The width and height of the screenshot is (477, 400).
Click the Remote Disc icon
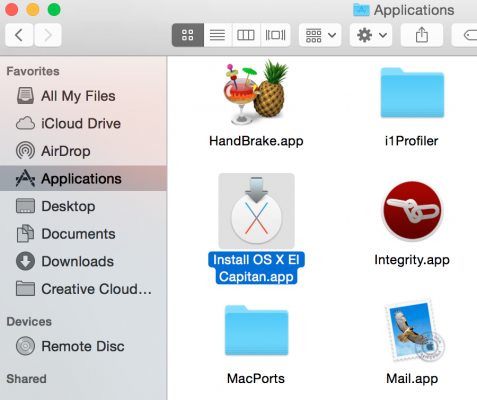(25, 346)
